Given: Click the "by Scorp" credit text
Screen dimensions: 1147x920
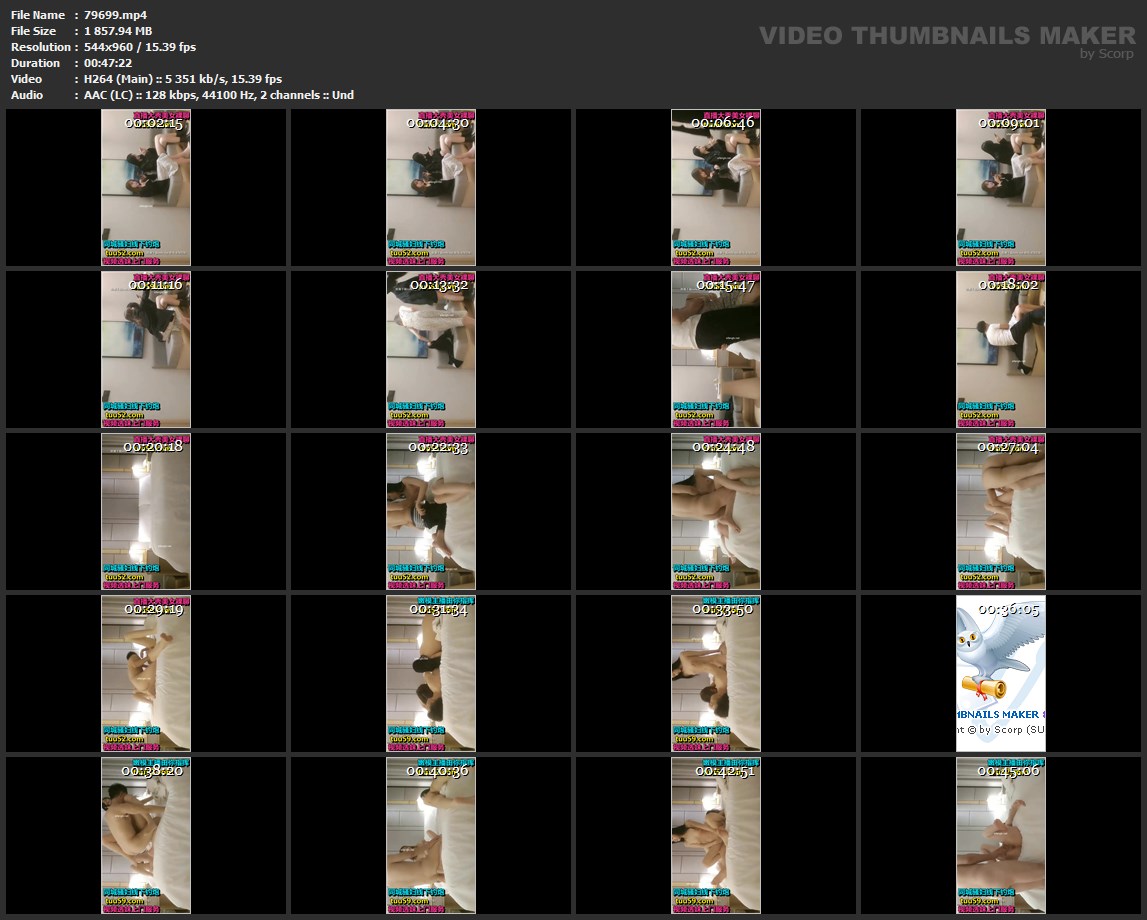Looking at the screenshot, I should point(1107,54).
